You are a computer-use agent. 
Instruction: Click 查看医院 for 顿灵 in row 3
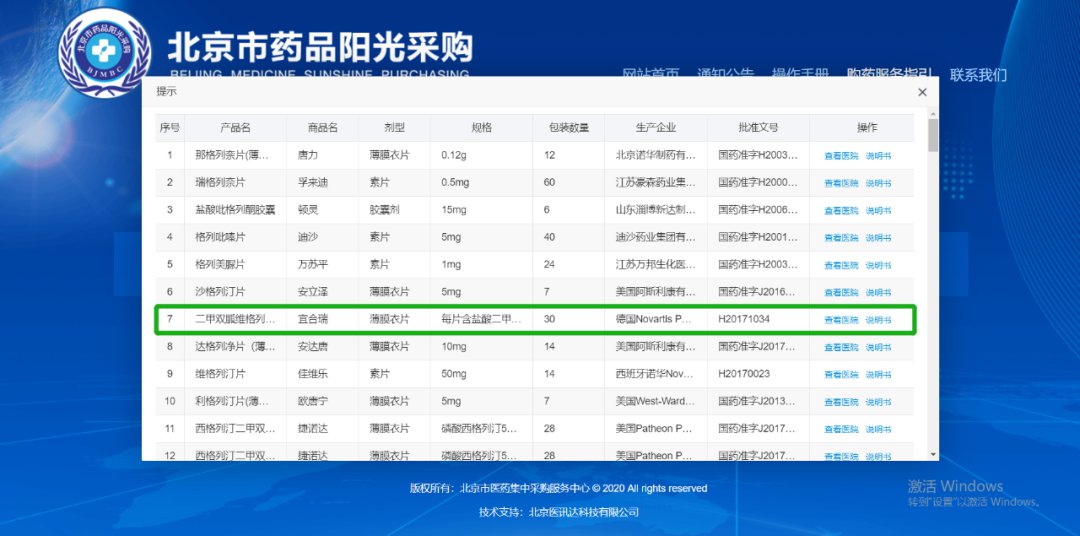(840, 211)
